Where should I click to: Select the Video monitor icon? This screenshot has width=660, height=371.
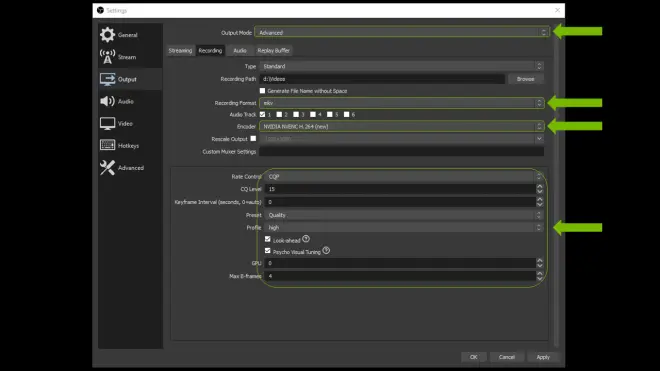click(107, 123)
